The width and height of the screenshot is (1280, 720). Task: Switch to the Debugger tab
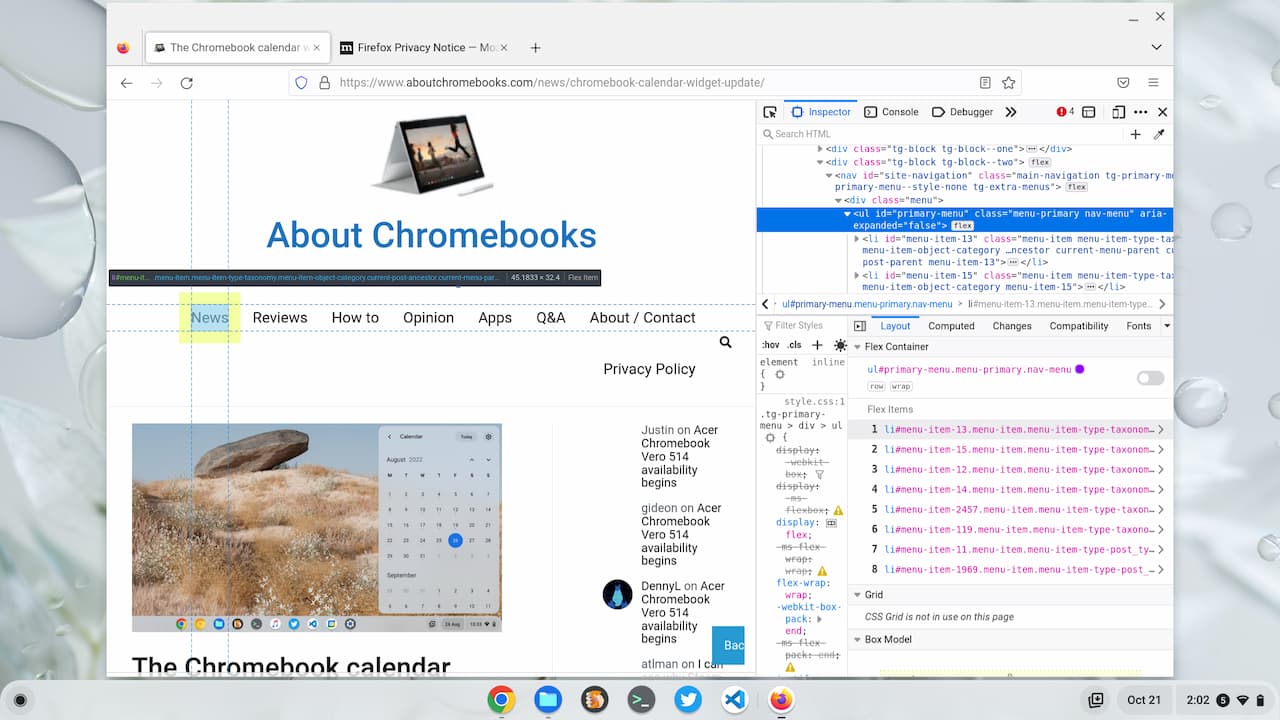coord(962,112)
